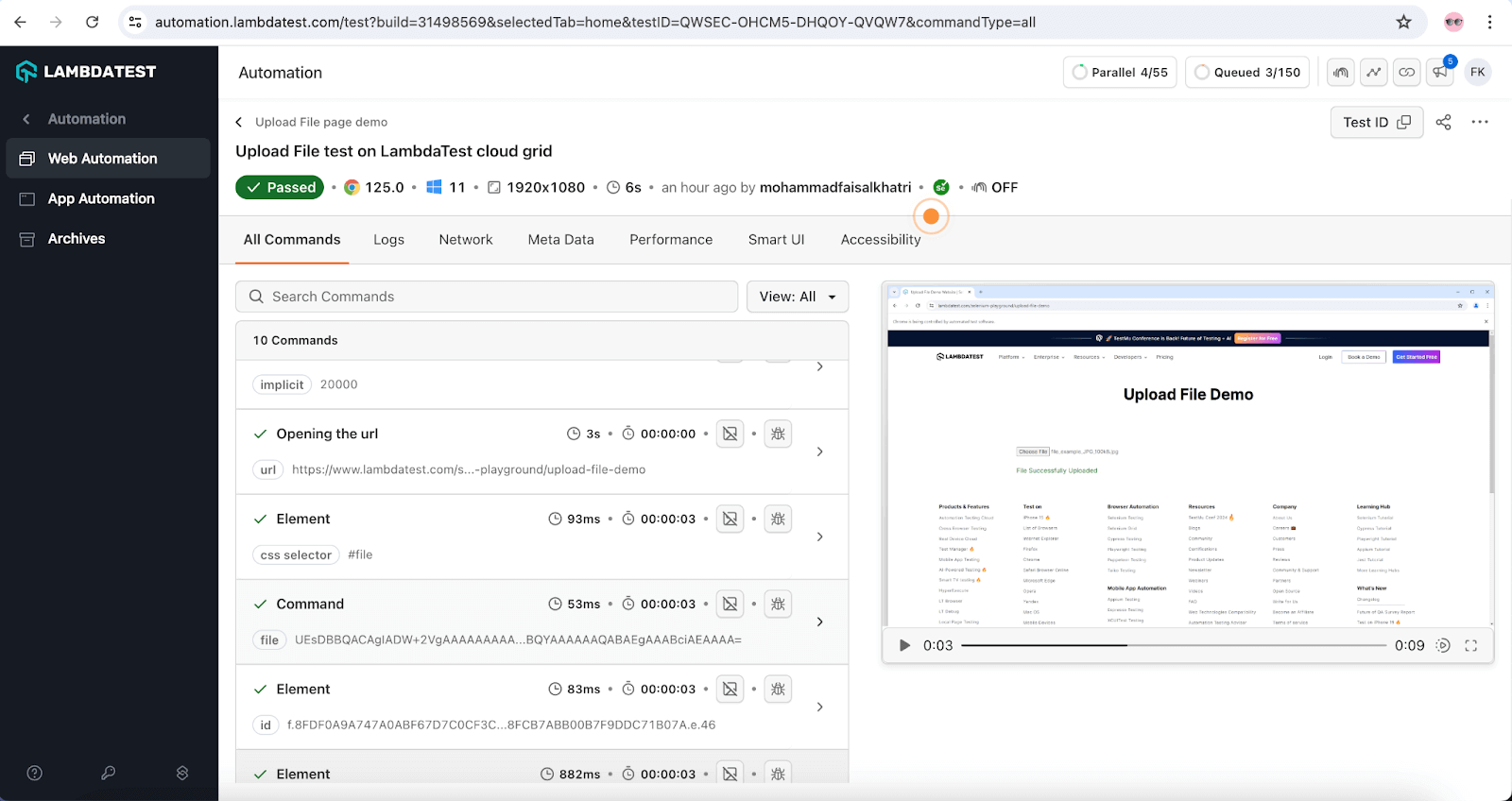The width and height of the screenshot is (1512, 801).
Task: Switch to the Smart UI tab
Action: tap(777, 240)
